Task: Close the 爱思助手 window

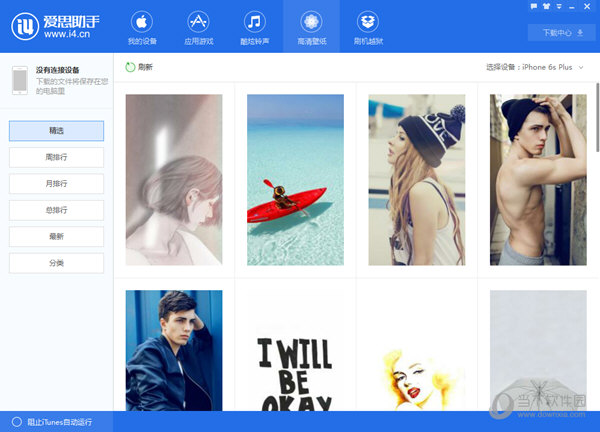Action: click(x=587, y=6)
